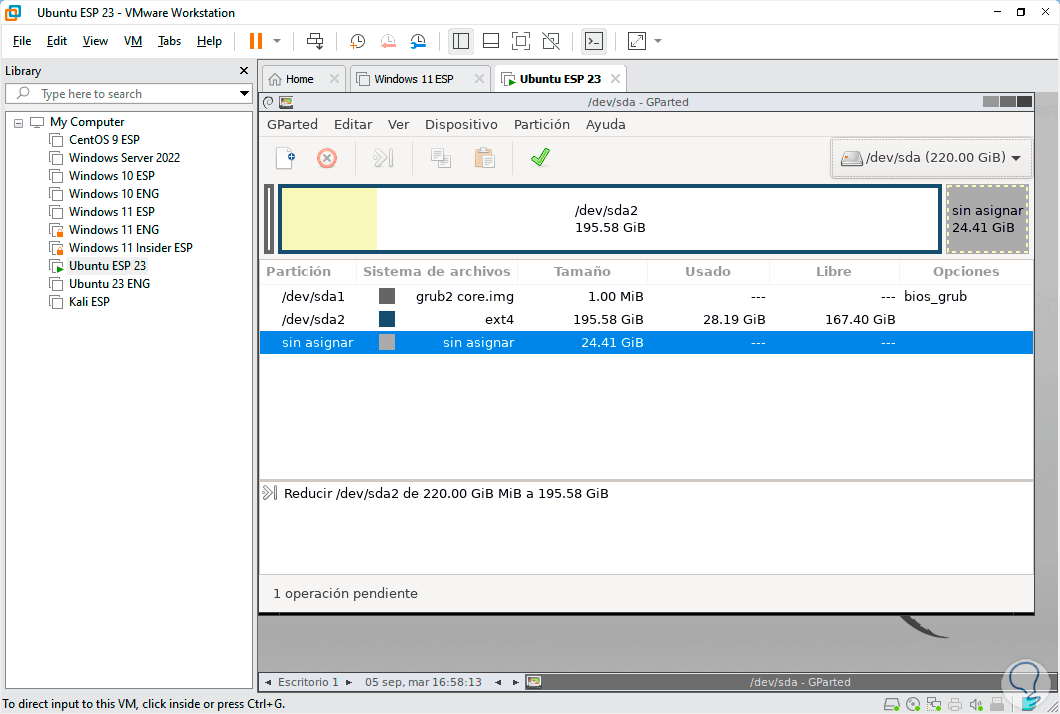Click the CD/DVD drive status icon
Image resolution: width=1060 pixels, height=714 pixels.
pos(913,705)
